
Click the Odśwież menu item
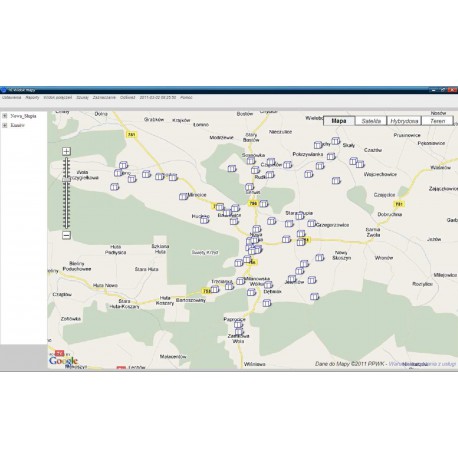click(x=127, y=98)
